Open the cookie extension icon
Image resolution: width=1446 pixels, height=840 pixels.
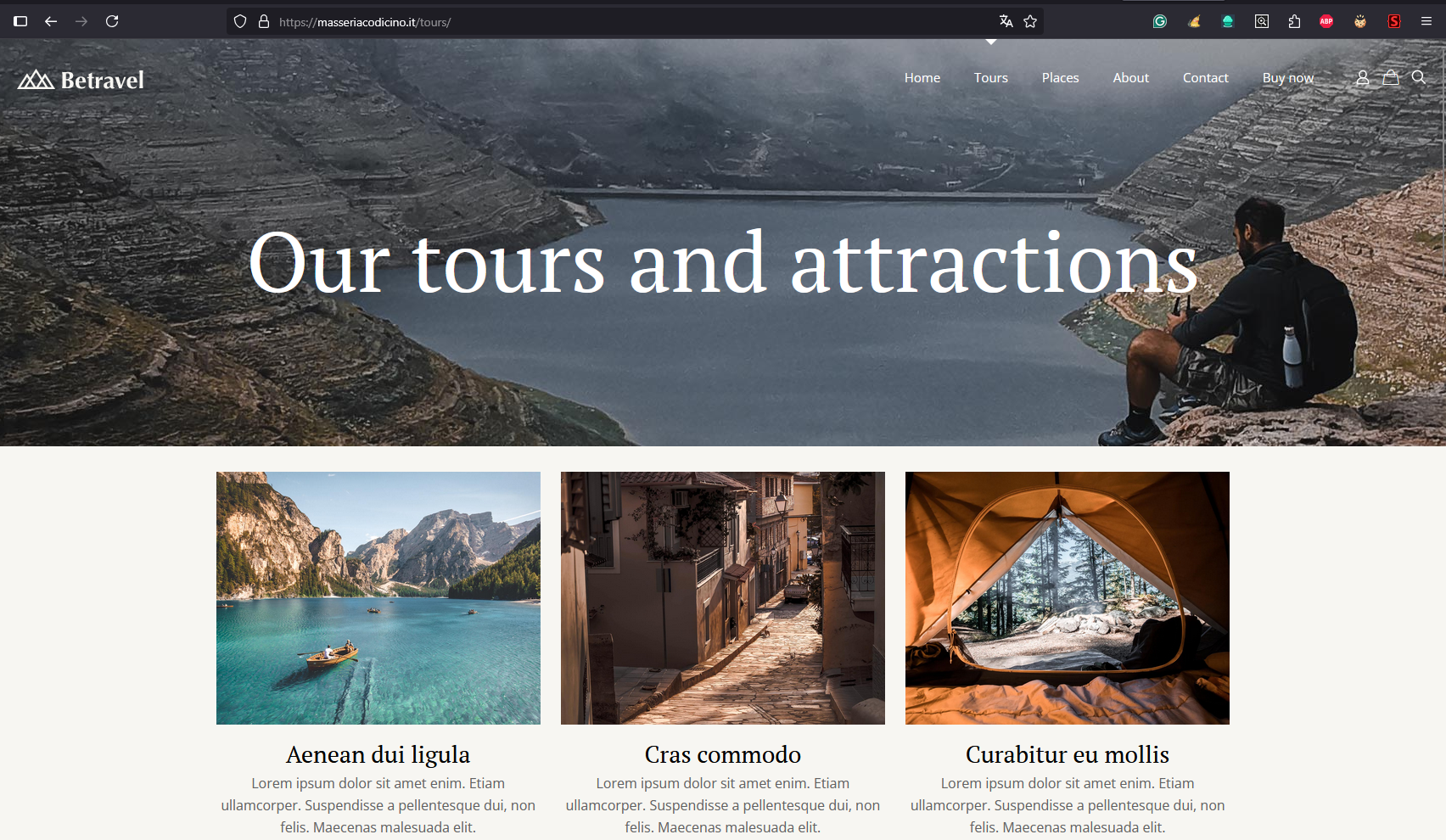click(1360, 21)
